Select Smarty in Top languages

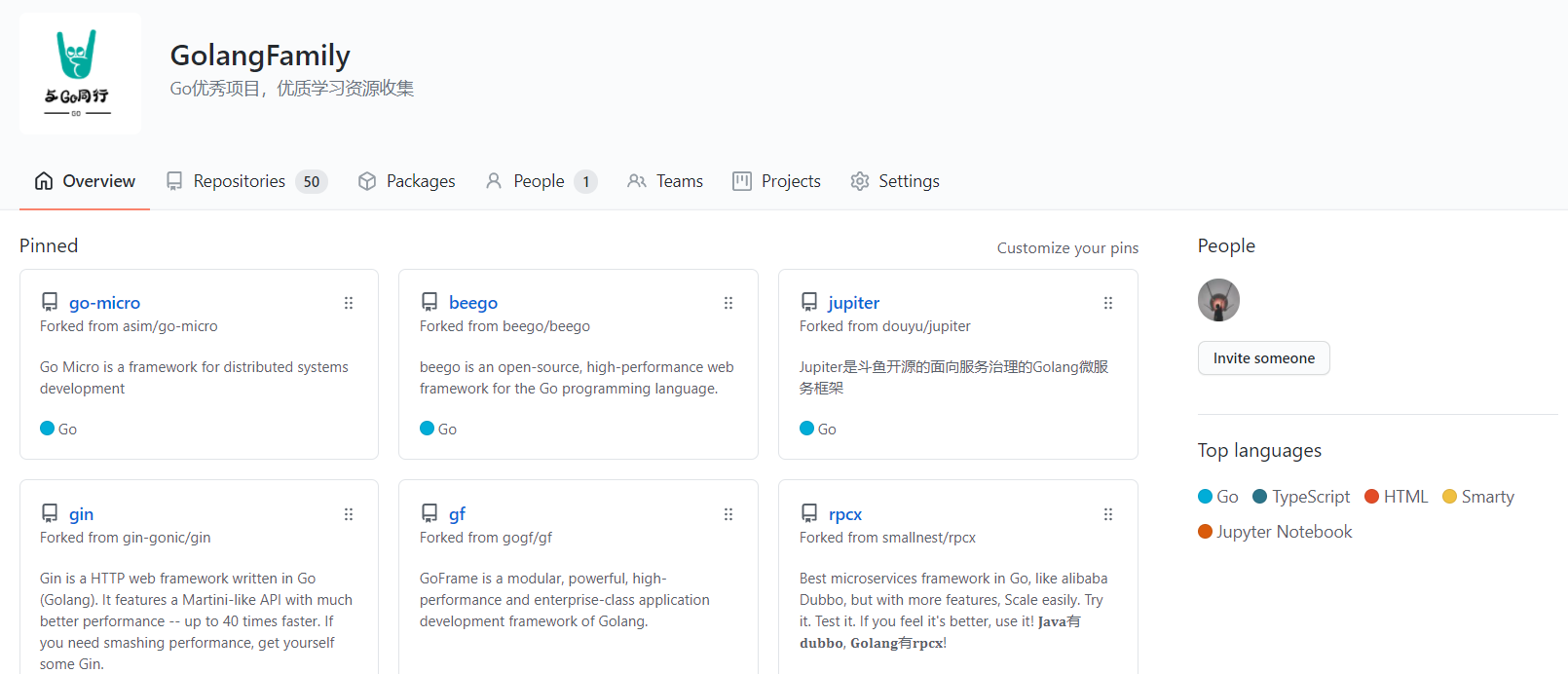[1478, 497]
